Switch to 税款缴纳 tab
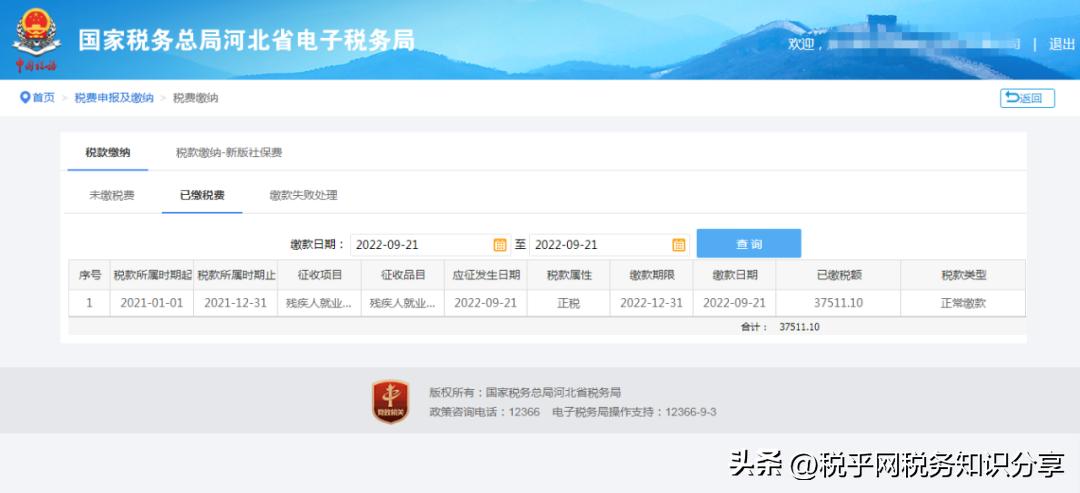Image resolution: width=1080 pixels, height=493 pixels. point(107,153)
